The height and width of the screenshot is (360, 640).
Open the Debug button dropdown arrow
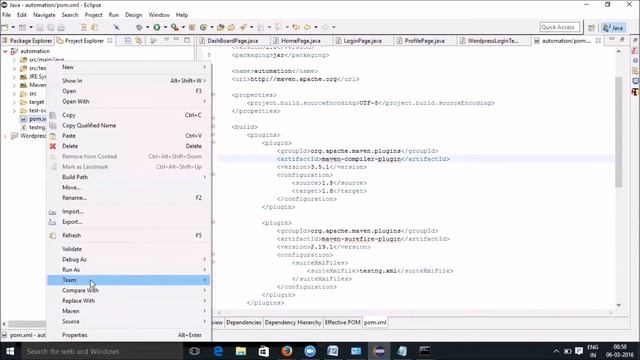click(147, 27)
